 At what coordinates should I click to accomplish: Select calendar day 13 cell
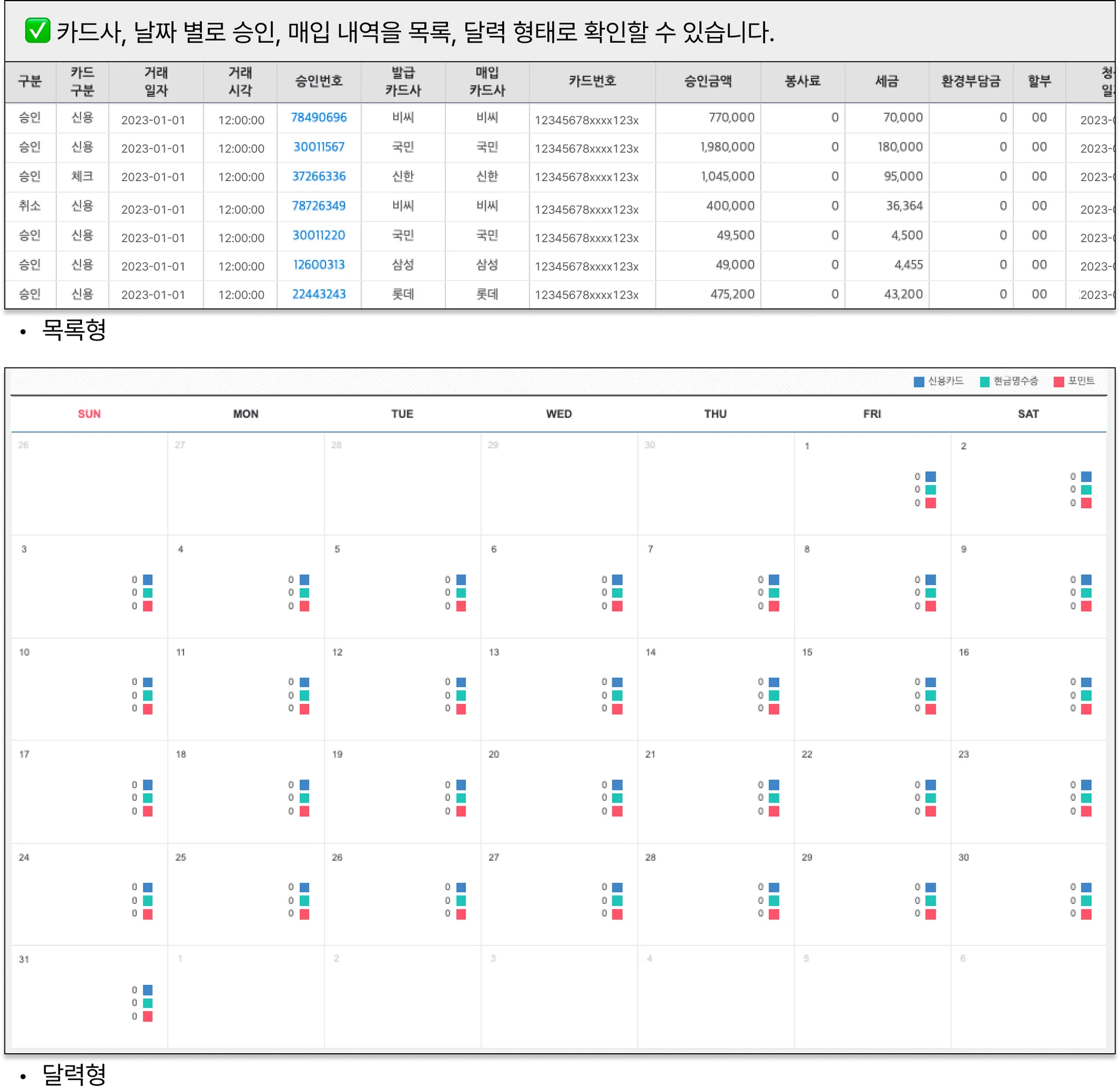click(x=558, y=689)
